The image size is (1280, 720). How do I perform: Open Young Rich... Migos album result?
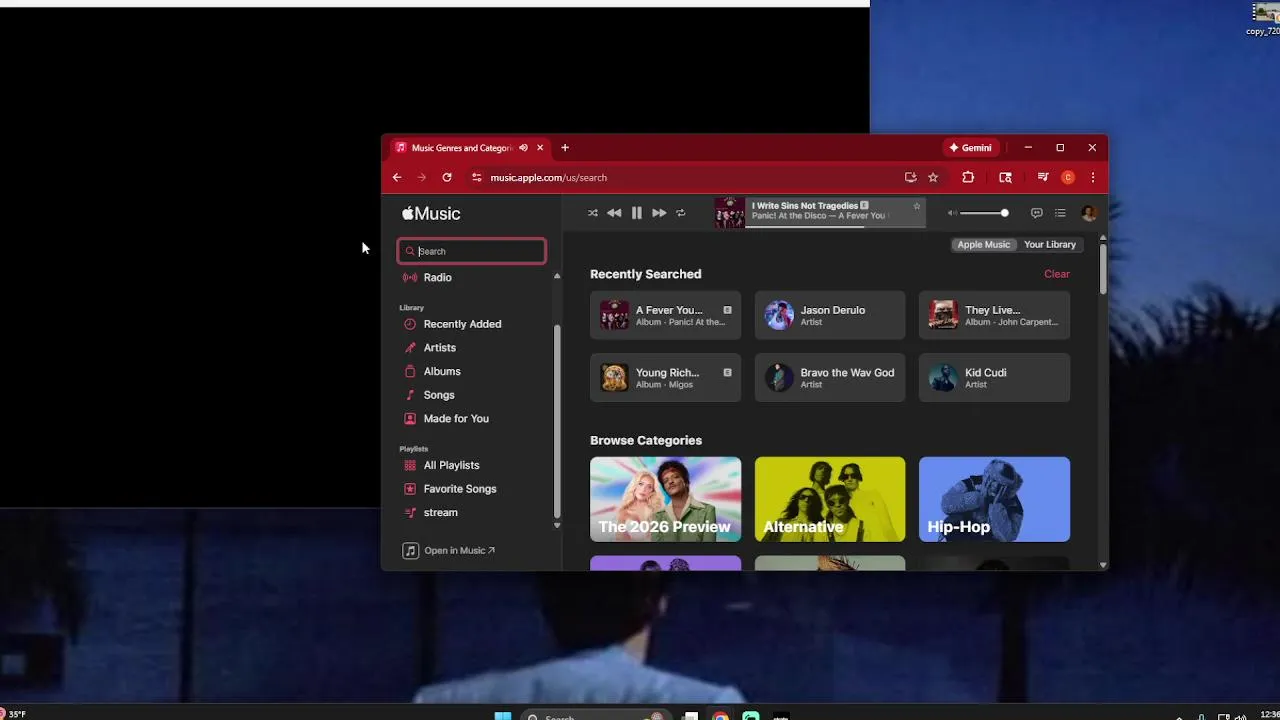665,377
